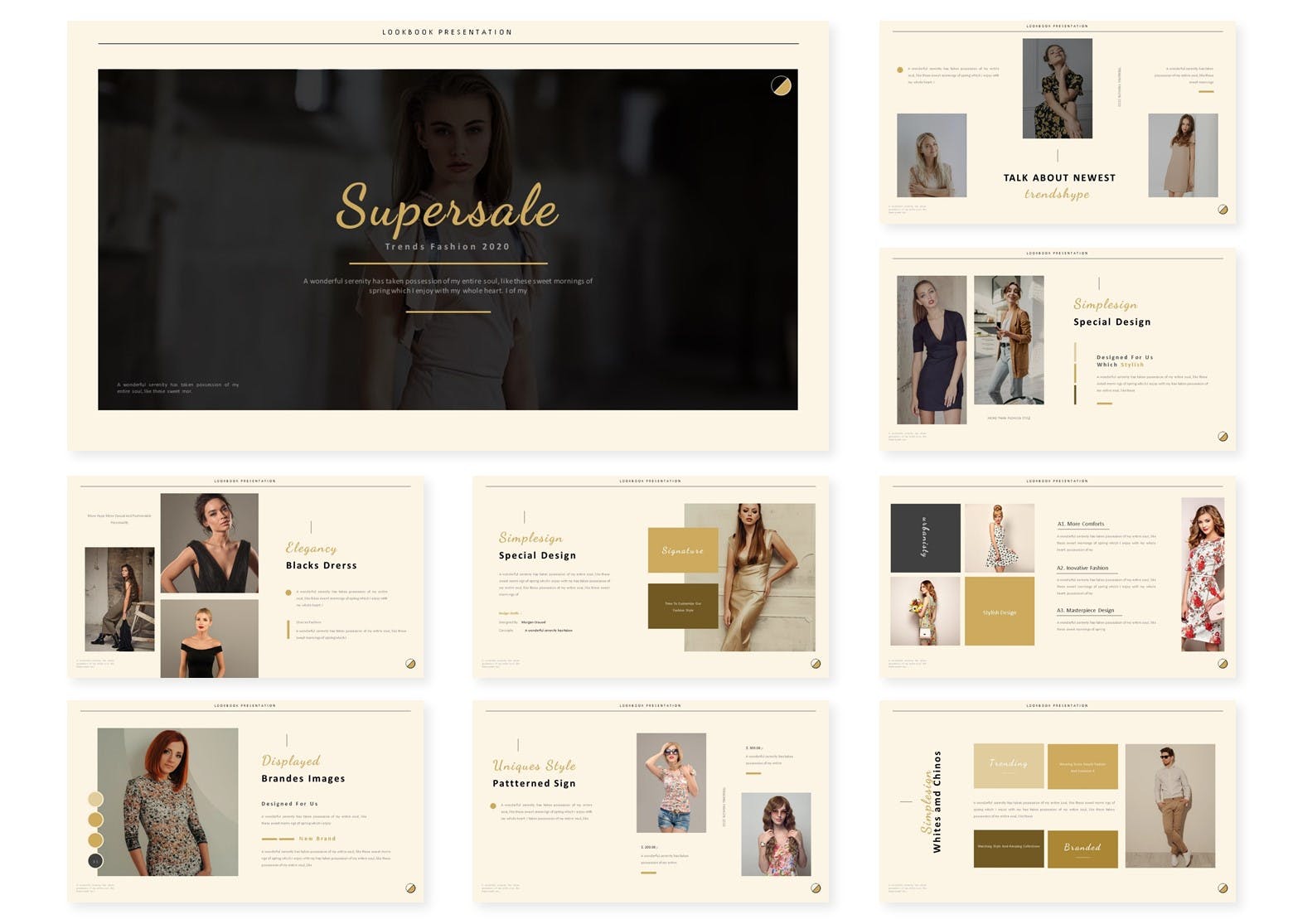Select the Talk About Newest heading
This screenshot has width=1293, height=924.
pos(1059,177)
